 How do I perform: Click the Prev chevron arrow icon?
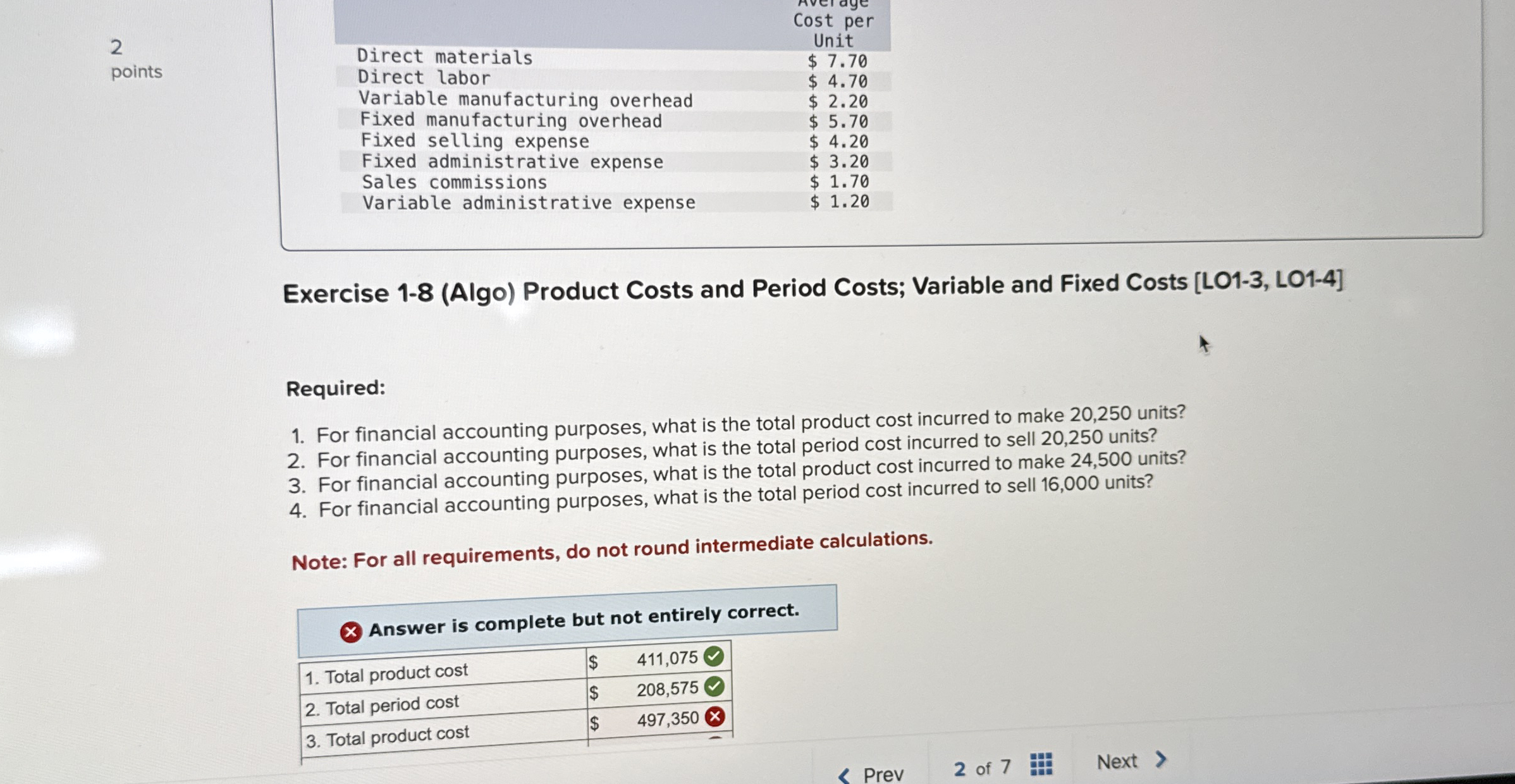(843, 775)
